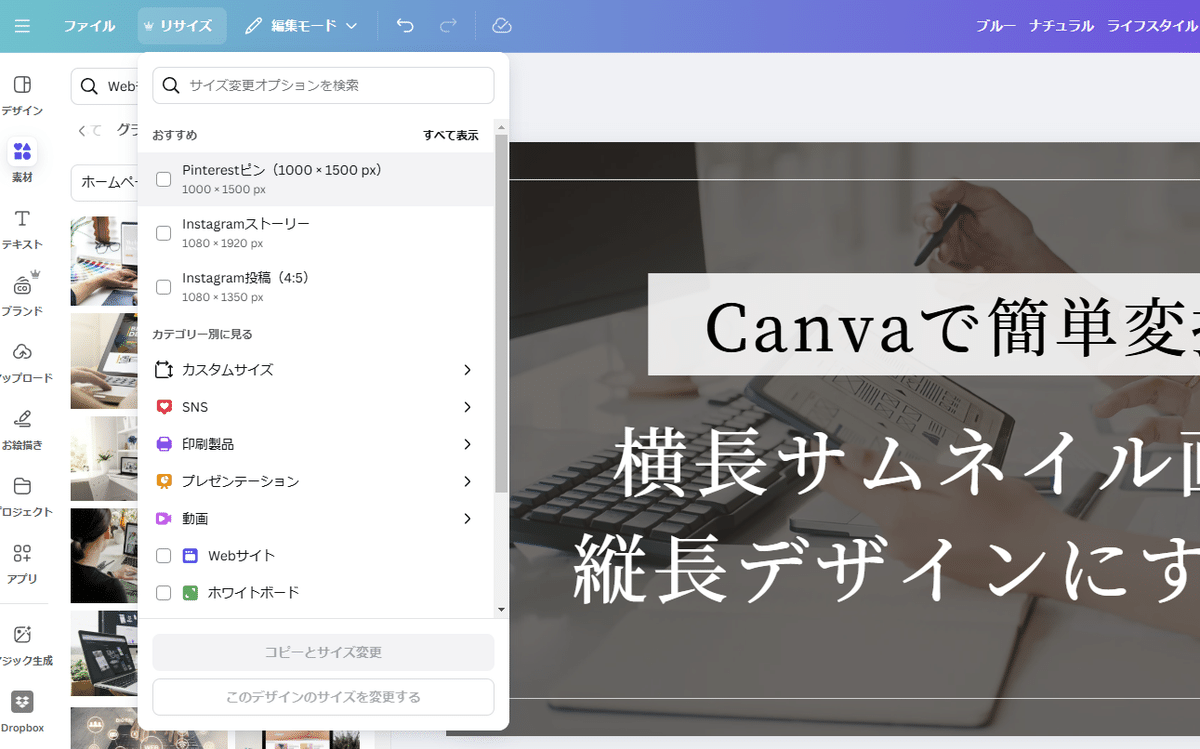Click the ホワイトボード green icon

(x=190, y=593)
